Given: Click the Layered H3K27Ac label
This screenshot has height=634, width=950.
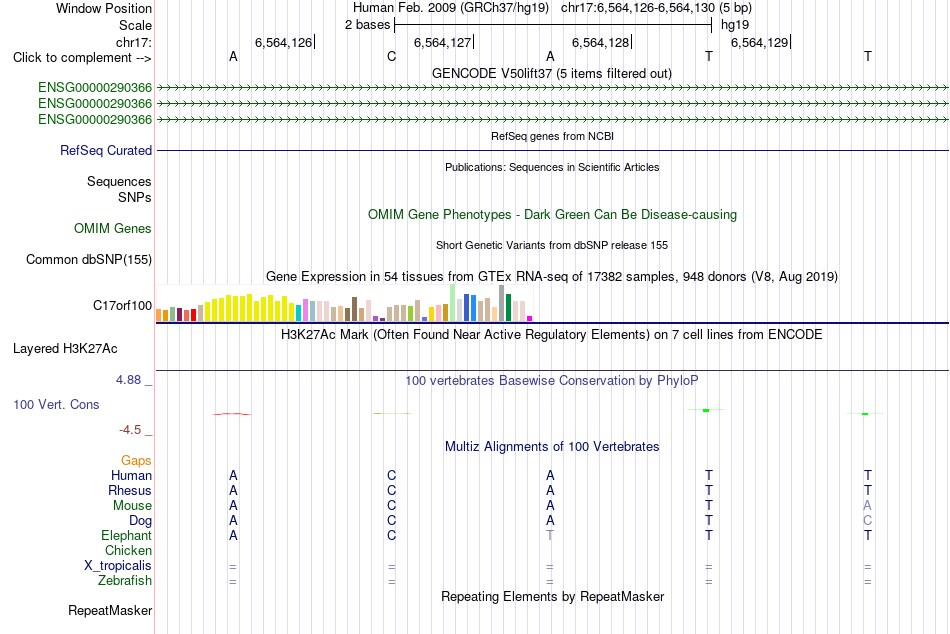Looking at the screenshot, I should coord(65,349).
